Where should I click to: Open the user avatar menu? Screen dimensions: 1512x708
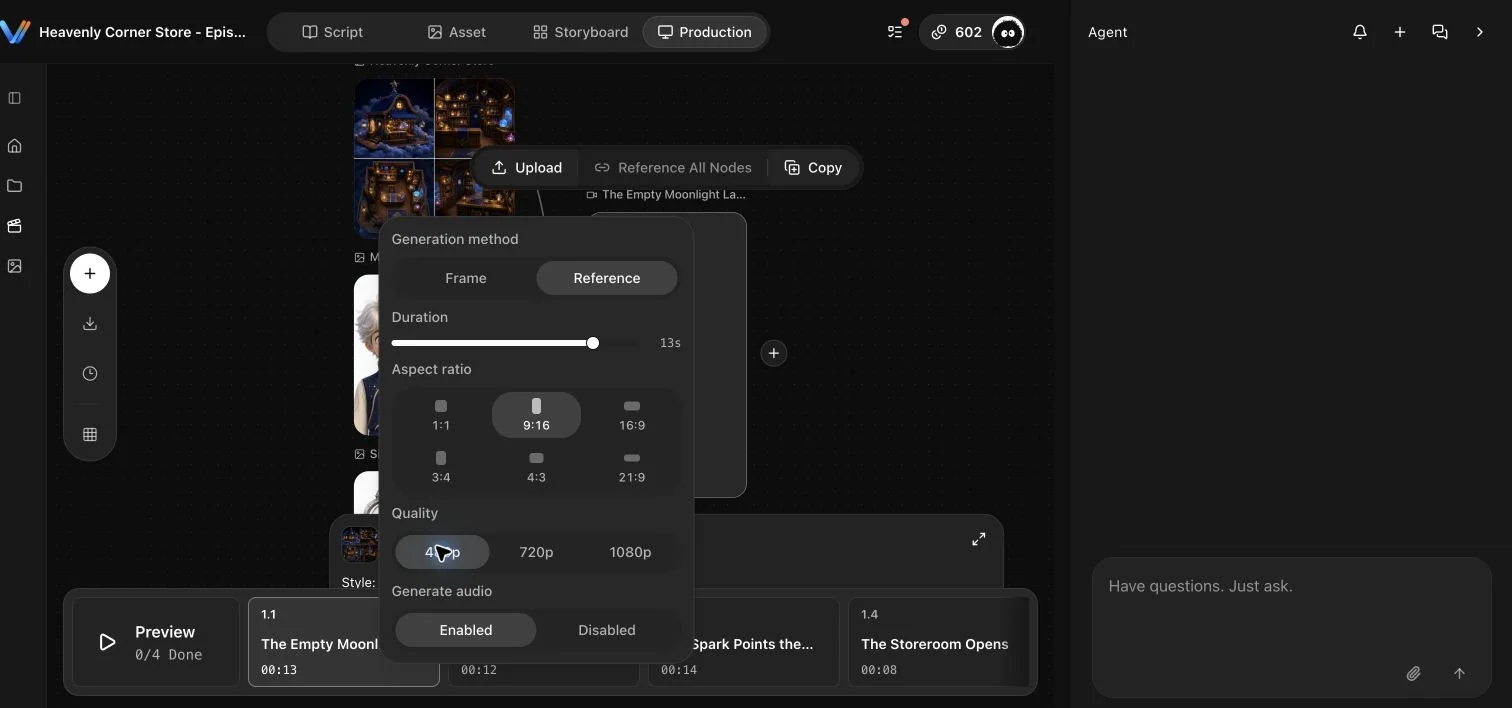1008,32
